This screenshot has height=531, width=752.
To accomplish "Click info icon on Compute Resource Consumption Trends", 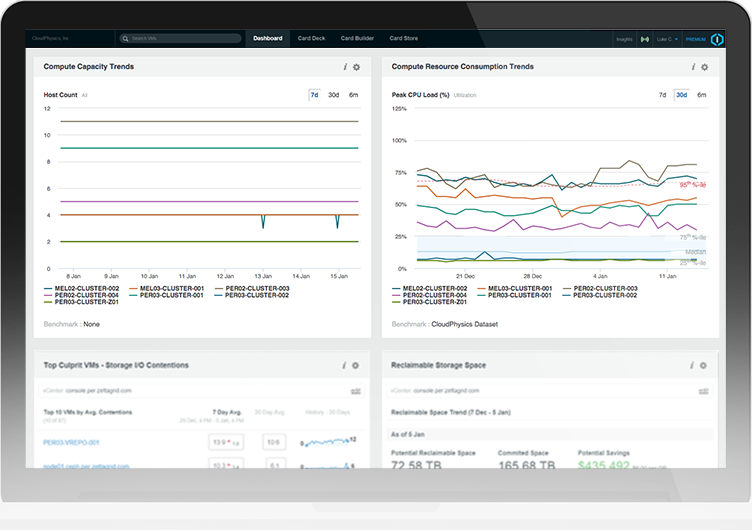I will 693,67.
